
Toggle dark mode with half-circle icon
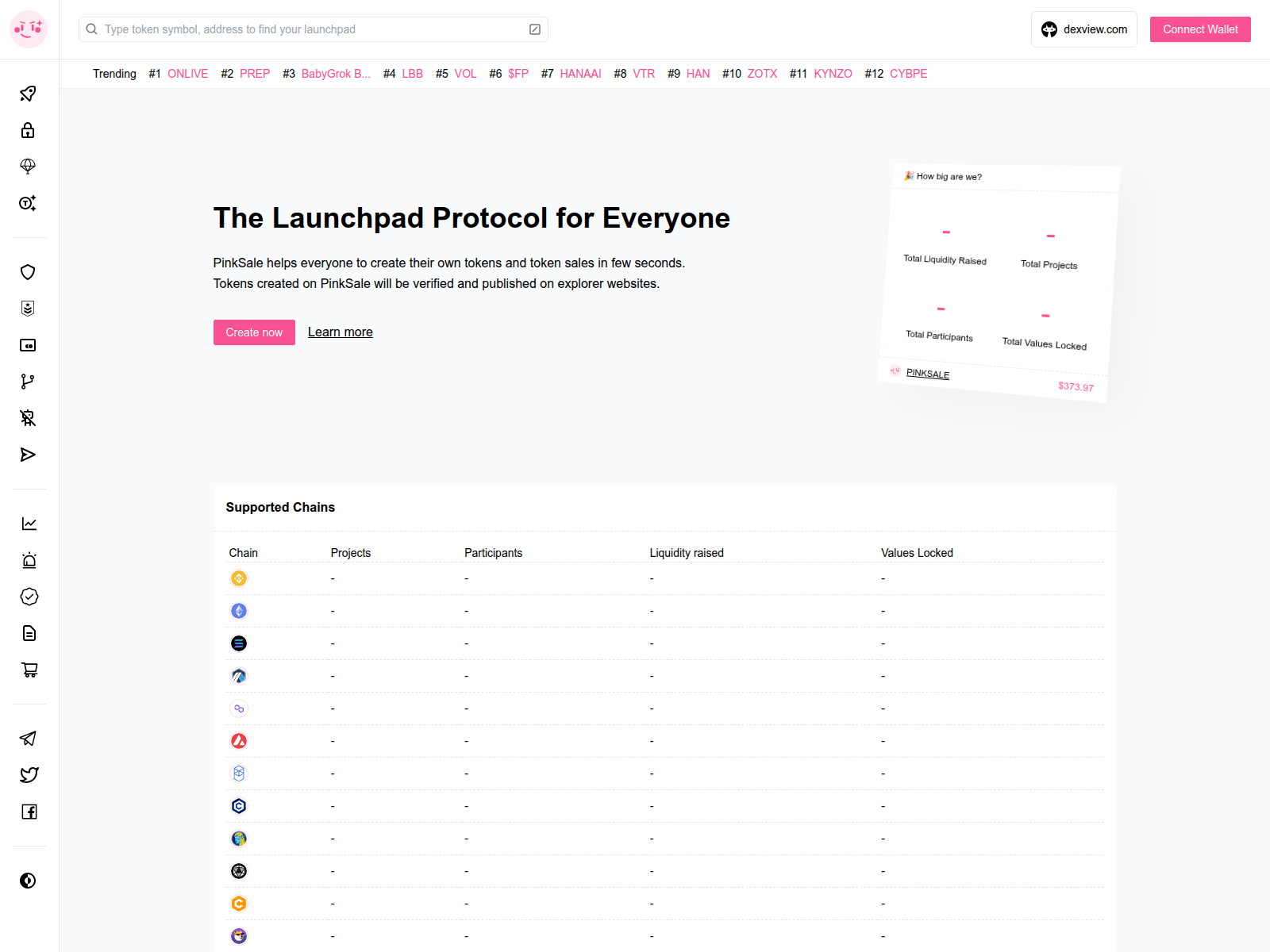(x=28, y=881)
